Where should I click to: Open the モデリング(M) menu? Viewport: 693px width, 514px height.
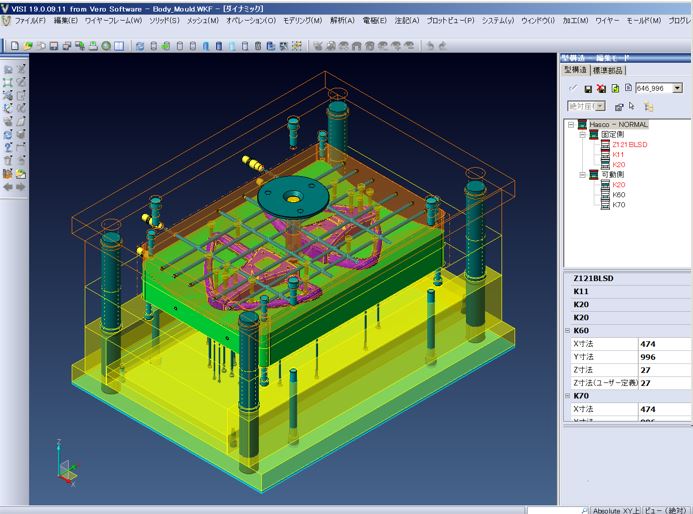[x=302, y=20]
